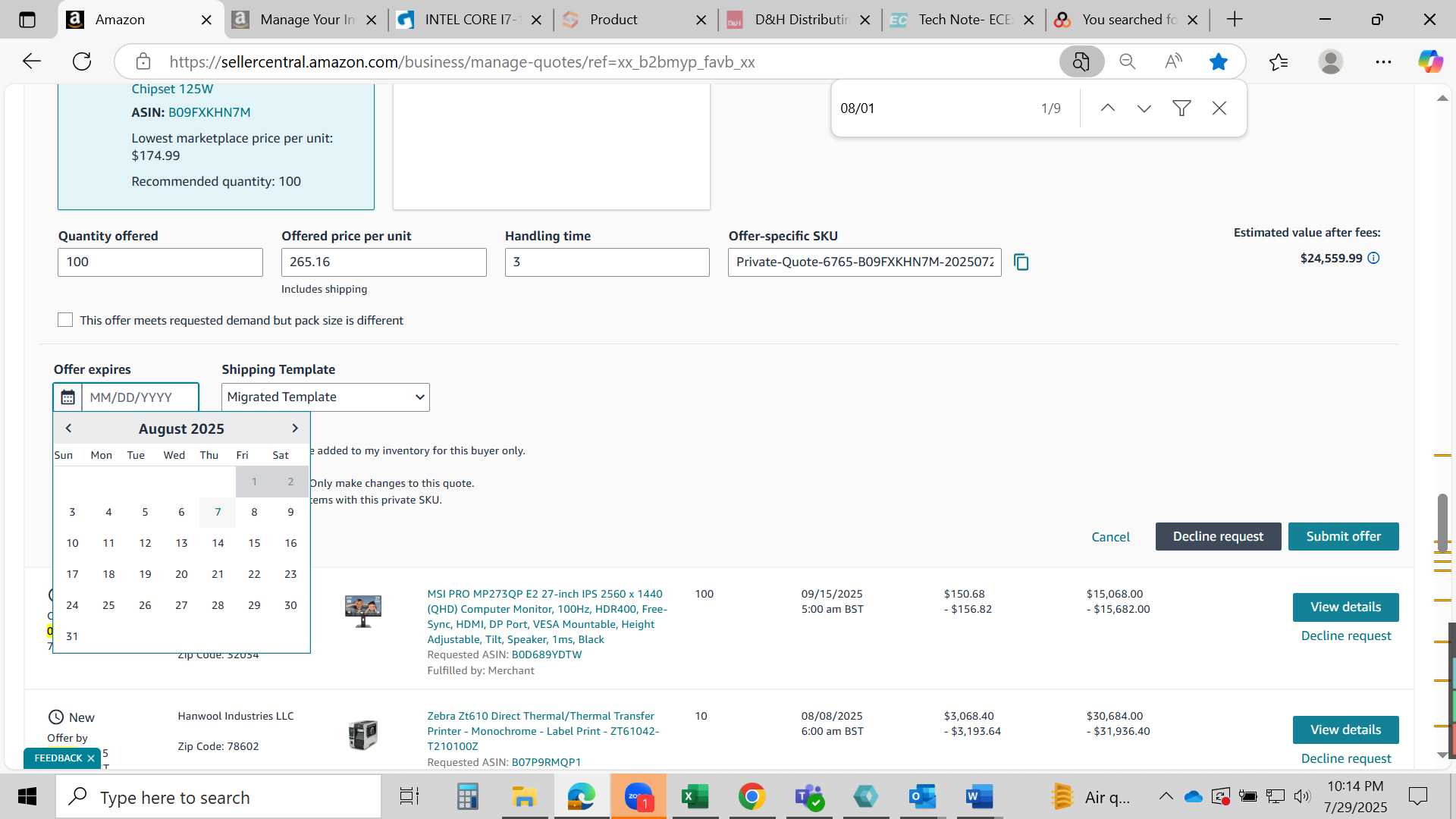
Task: Check pack size is different checkbox
Action: pyautogui.click(x=65, y=320)
